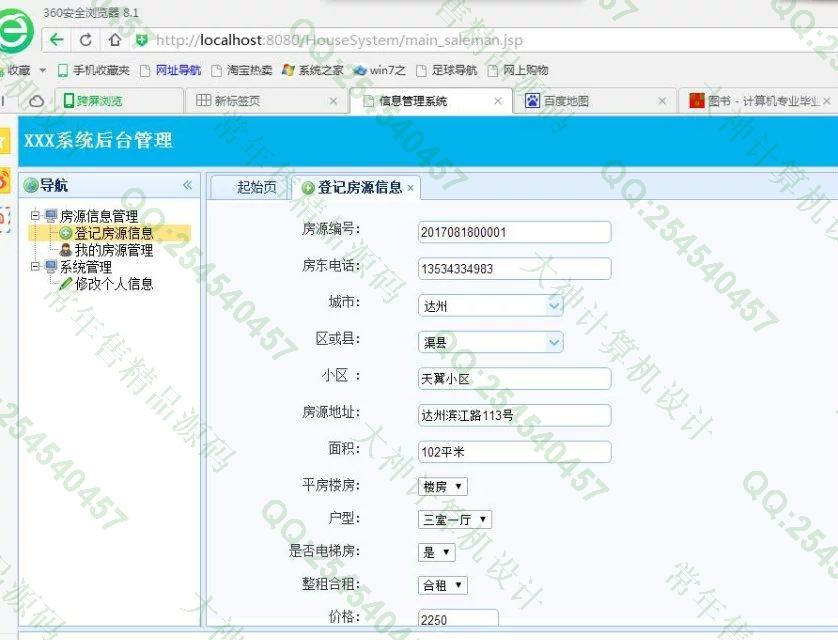Expand the 收藏 favorites dropdown arrow

(x=43, y=71)
